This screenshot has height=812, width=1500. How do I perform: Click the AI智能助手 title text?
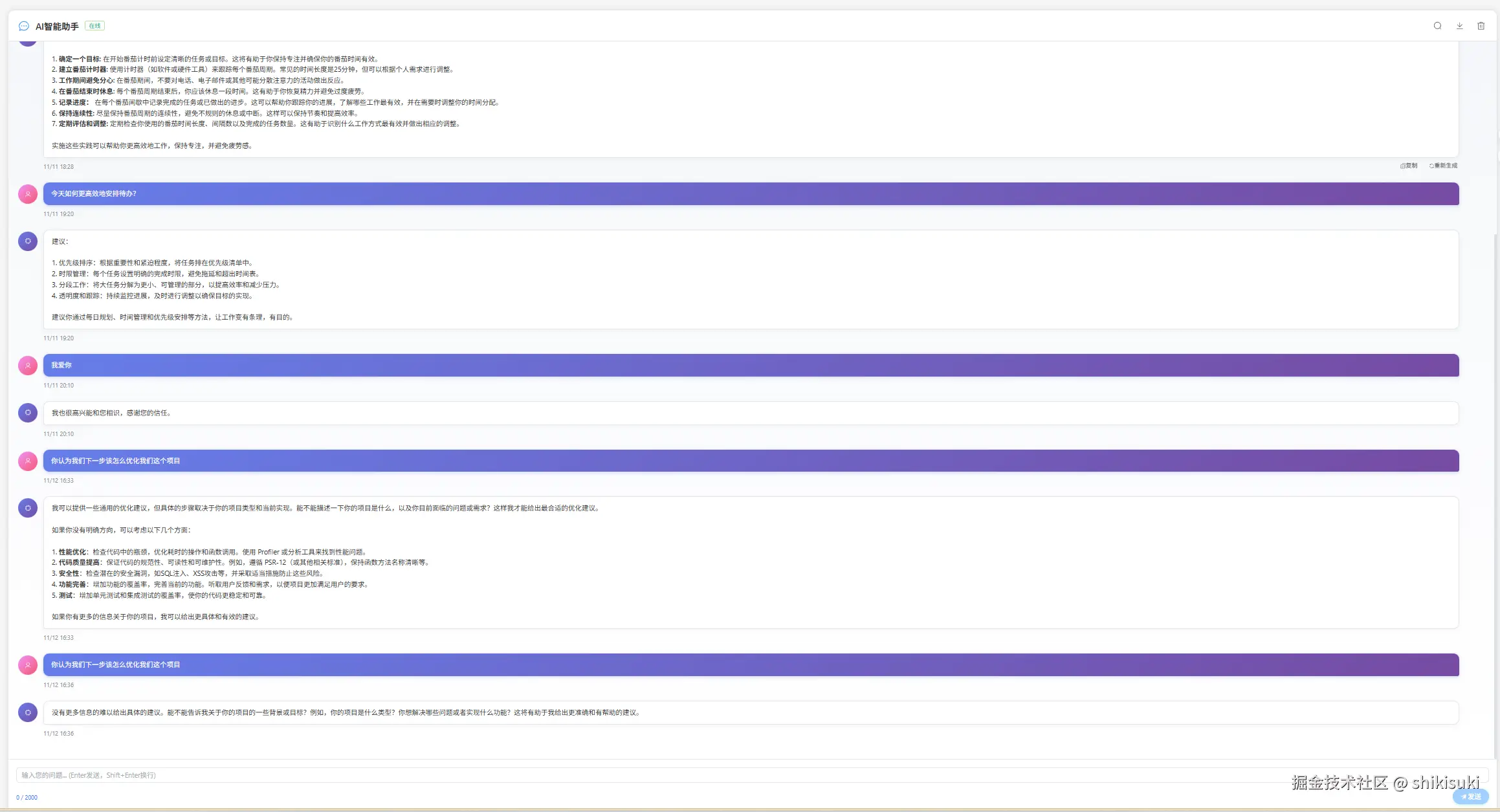(x=57, y=27)
